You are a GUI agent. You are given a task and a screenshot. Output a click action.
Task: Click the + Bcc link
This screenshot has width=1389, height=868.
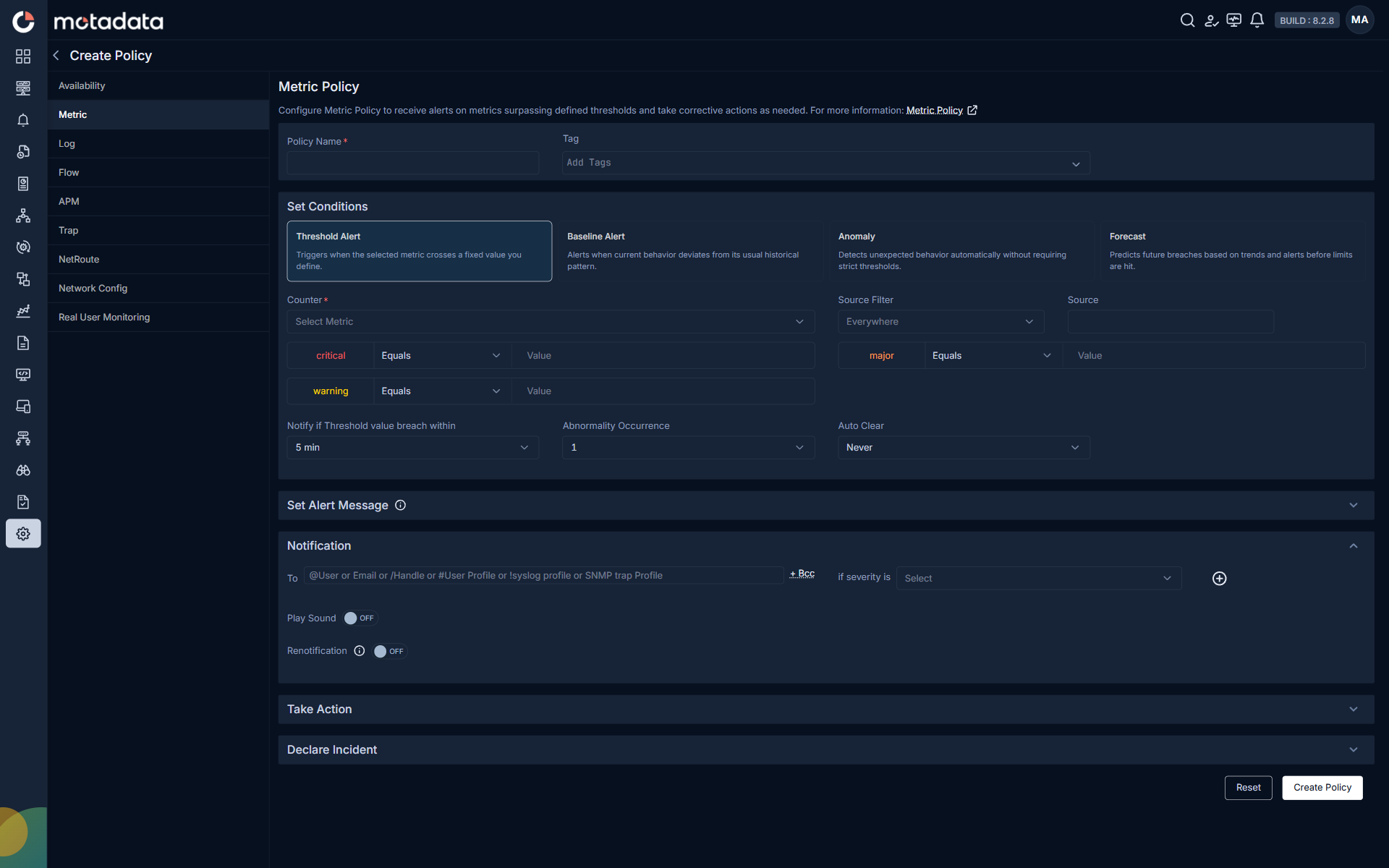click(x=802, y=574)
